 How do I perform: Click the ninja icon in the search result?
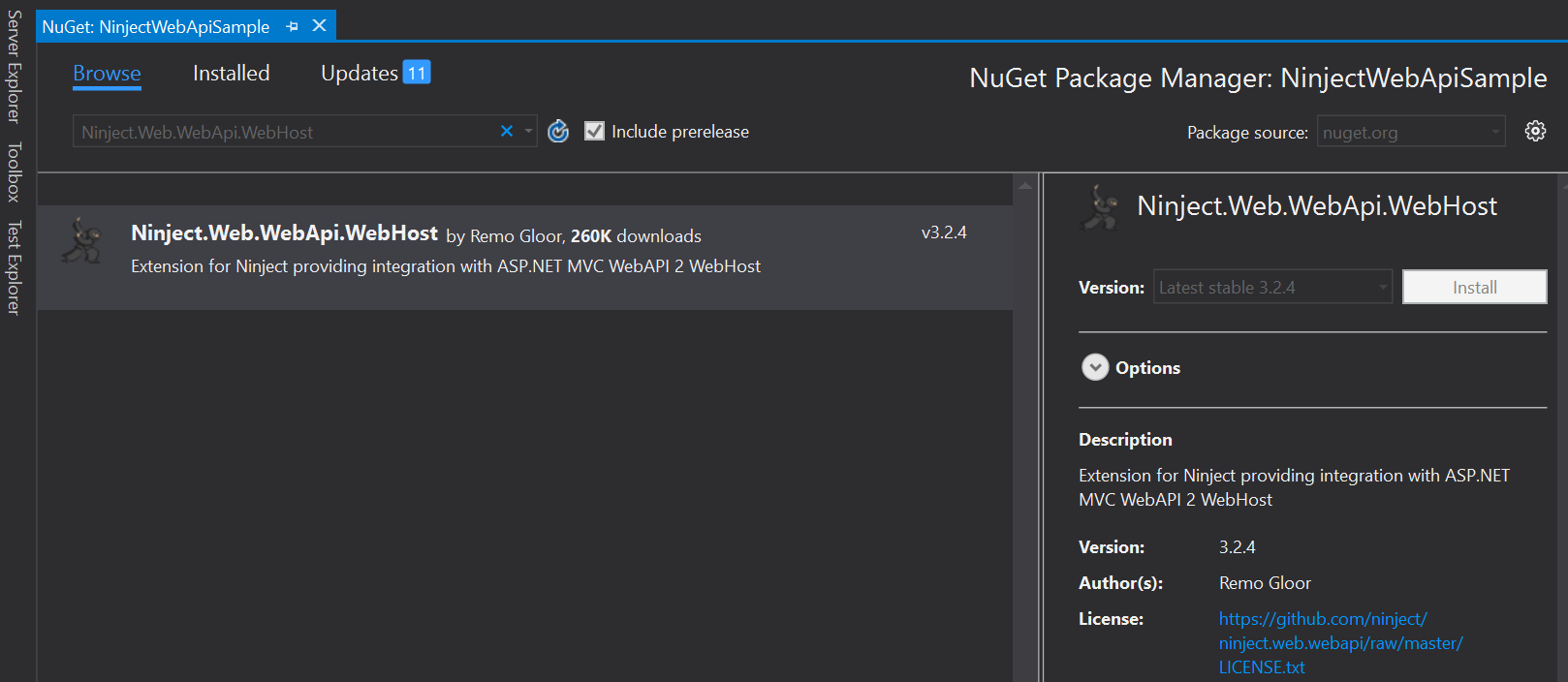pos(82,240)
